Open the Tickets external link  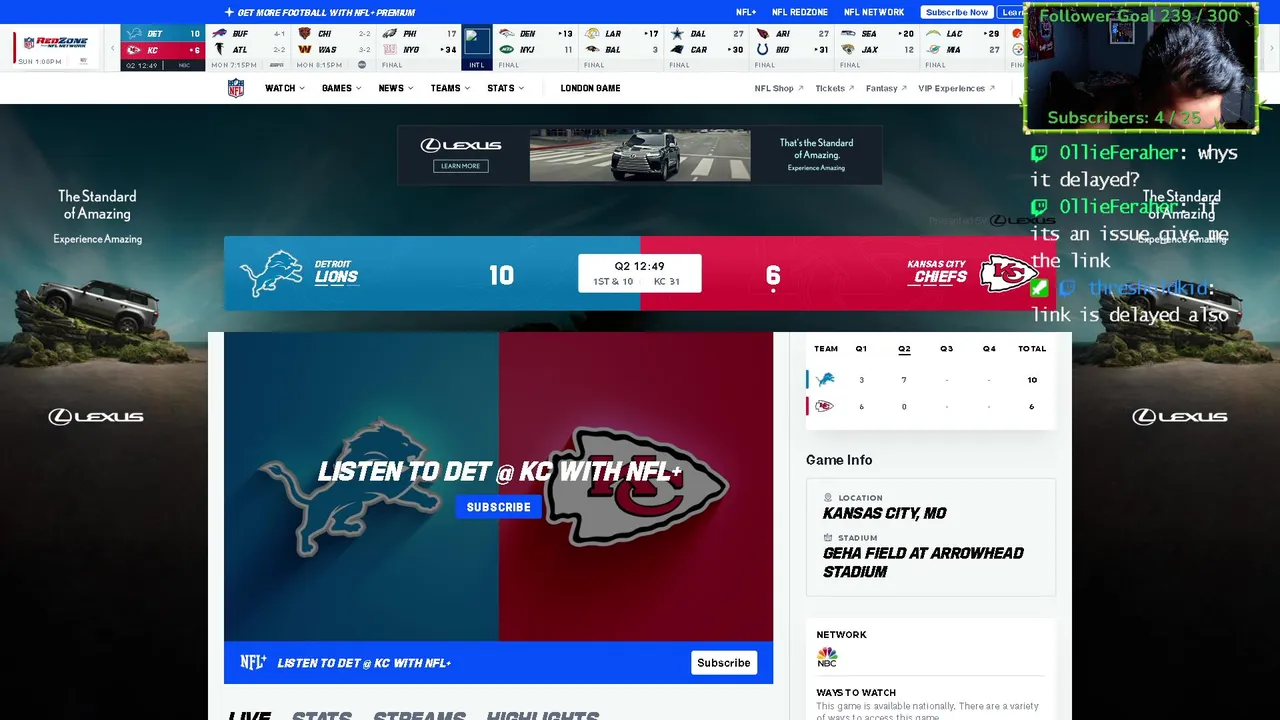[x=835, y=88]
